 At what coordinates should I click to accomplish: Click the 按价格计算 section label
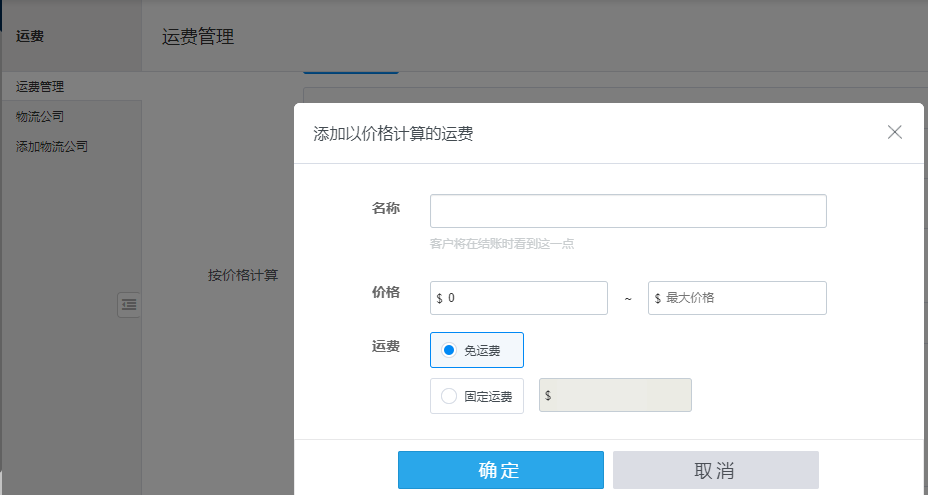click(243, 275)
